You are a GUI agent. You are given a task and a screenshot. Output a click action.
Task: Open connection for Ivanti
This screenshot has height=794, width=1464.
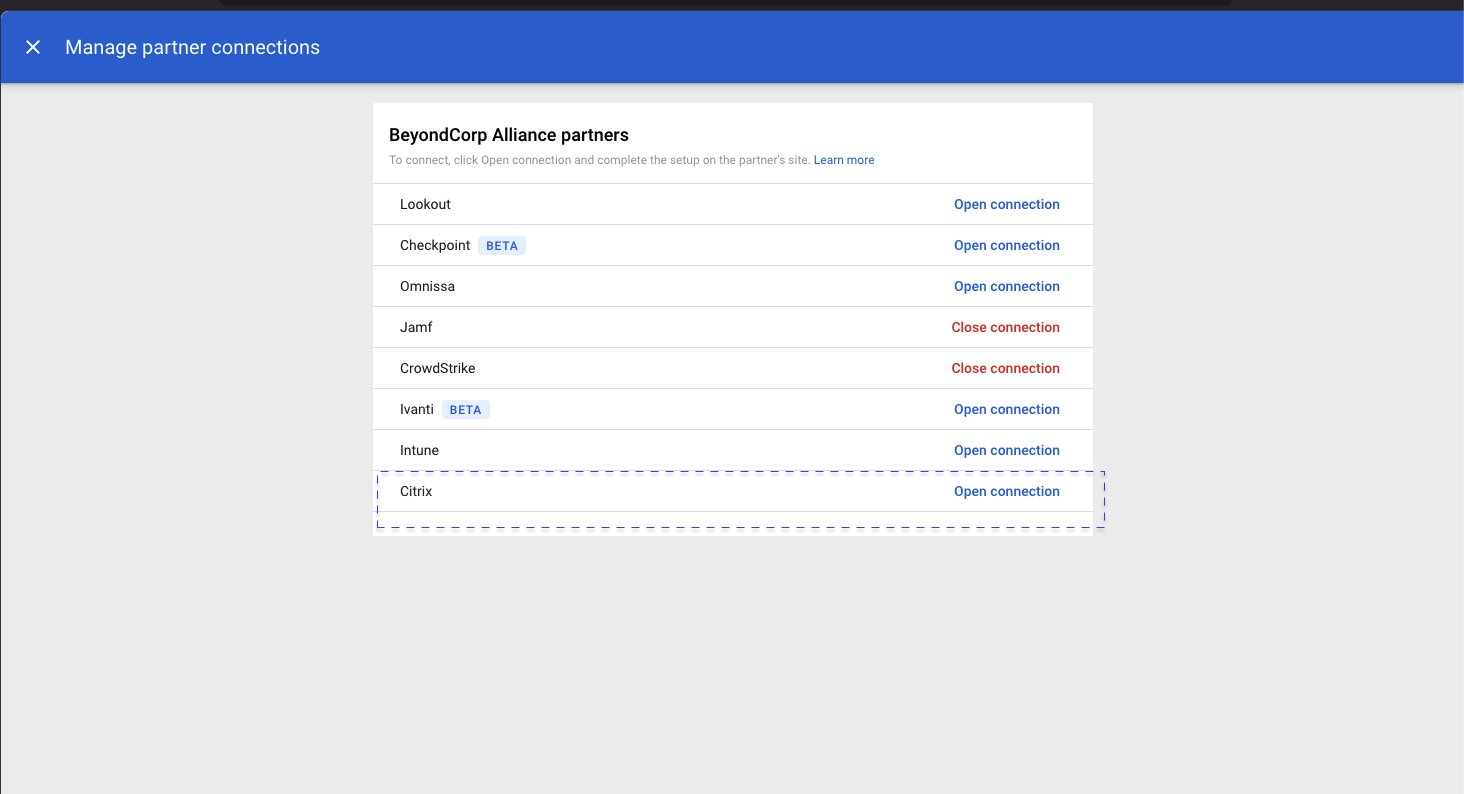1006,409
